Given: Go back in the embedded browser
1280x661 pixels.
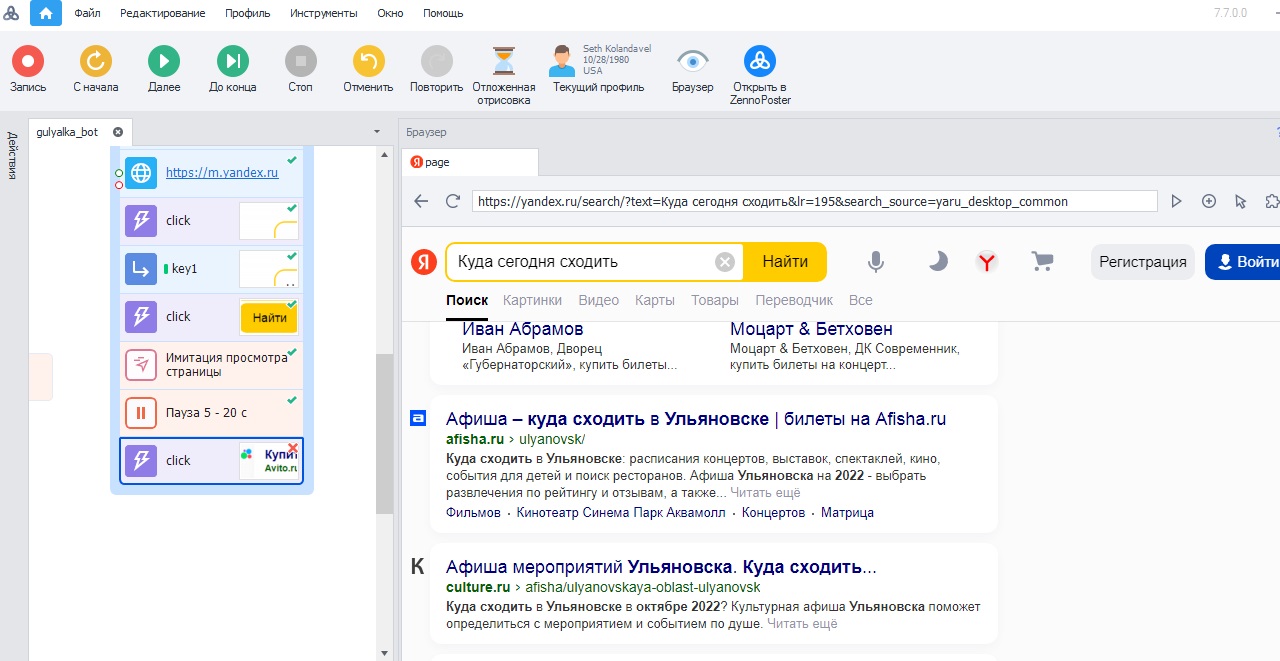Looking at the screenshot, I should pos(421,201).
